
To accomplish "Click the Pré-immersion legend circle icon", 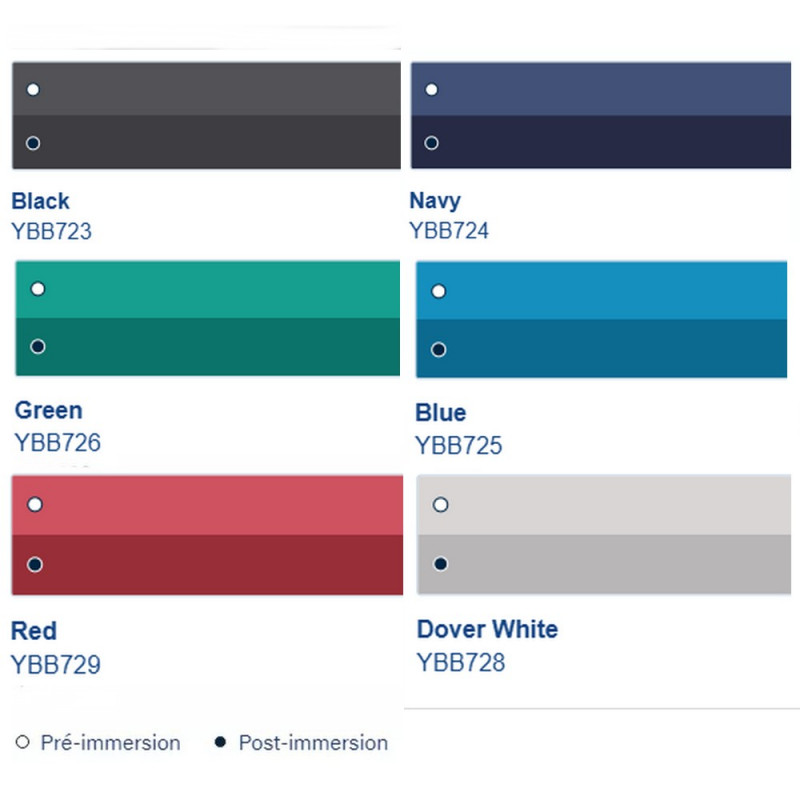I will 23,743.
